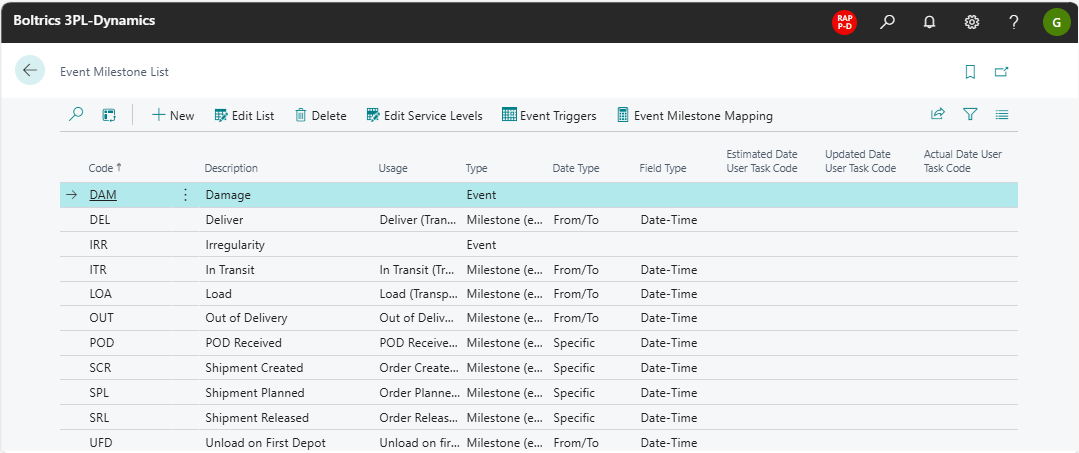Click Date-Time field type in LOA row

(x=669, y=293)
